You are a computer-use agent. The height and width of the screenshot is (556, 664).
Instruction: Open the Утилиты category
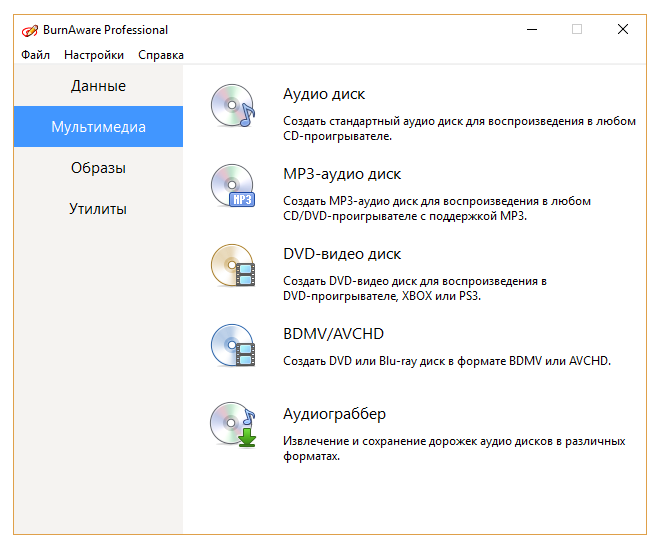tap(98, 209)
